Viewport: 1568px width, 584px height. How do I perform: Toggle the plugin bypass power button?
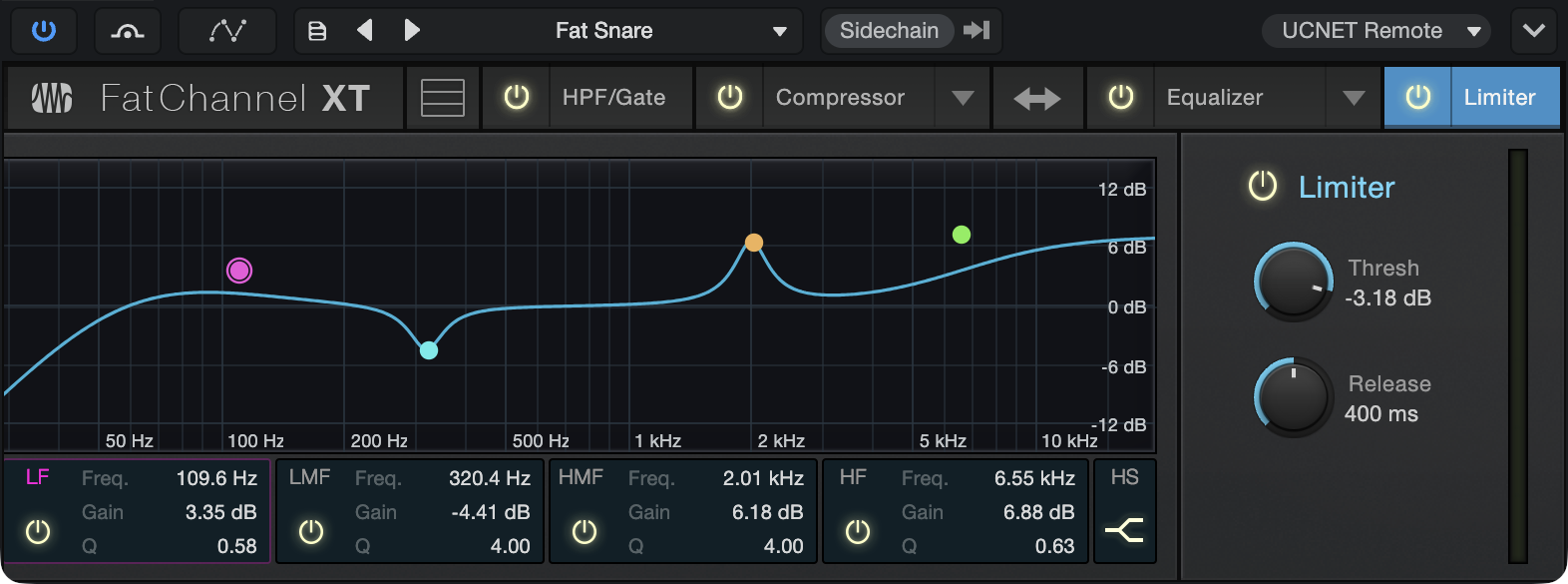point(44,31)
